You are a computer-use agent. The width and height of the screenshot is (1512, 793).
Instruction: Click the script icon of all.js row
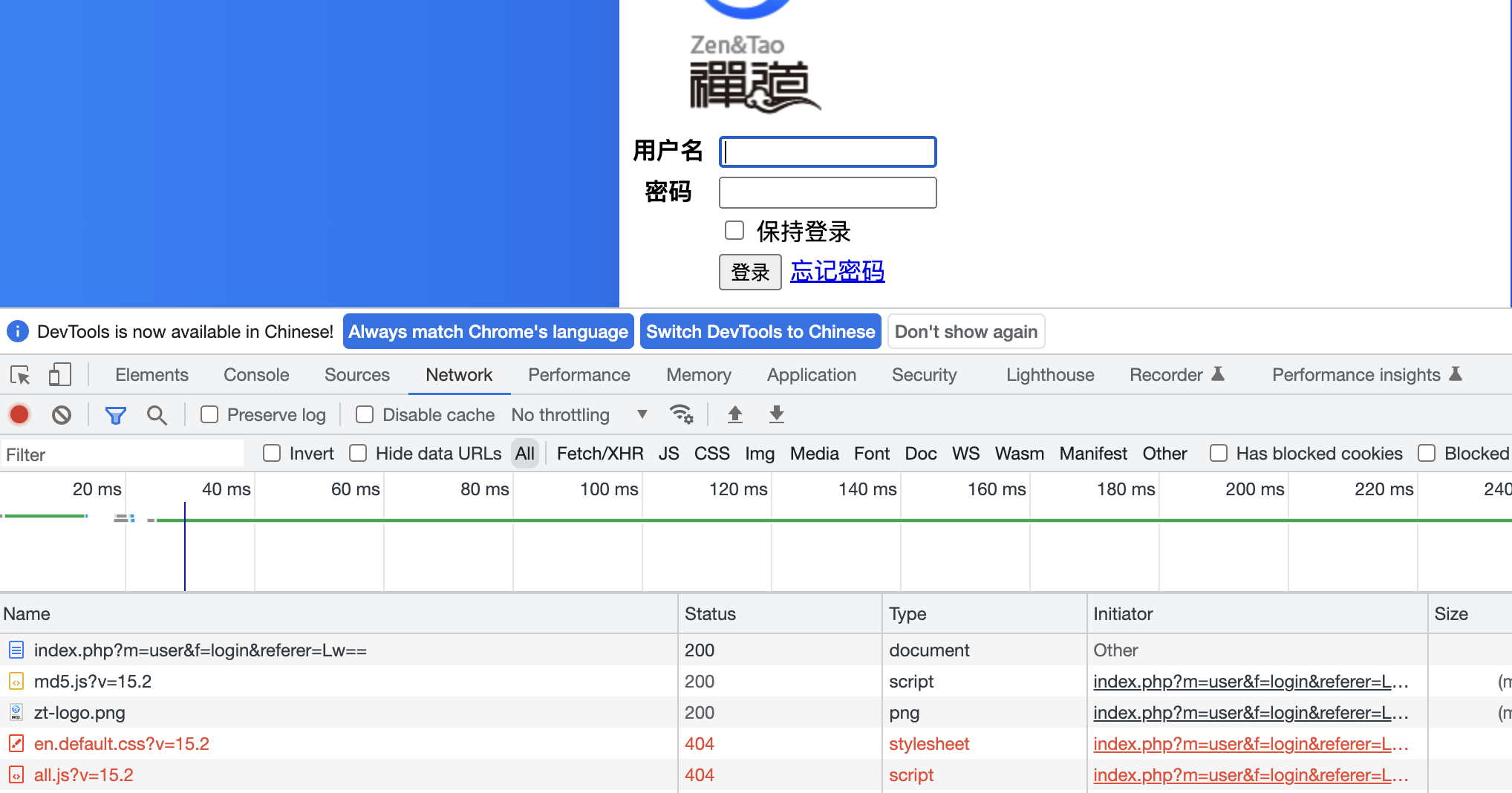pos(16,775)
